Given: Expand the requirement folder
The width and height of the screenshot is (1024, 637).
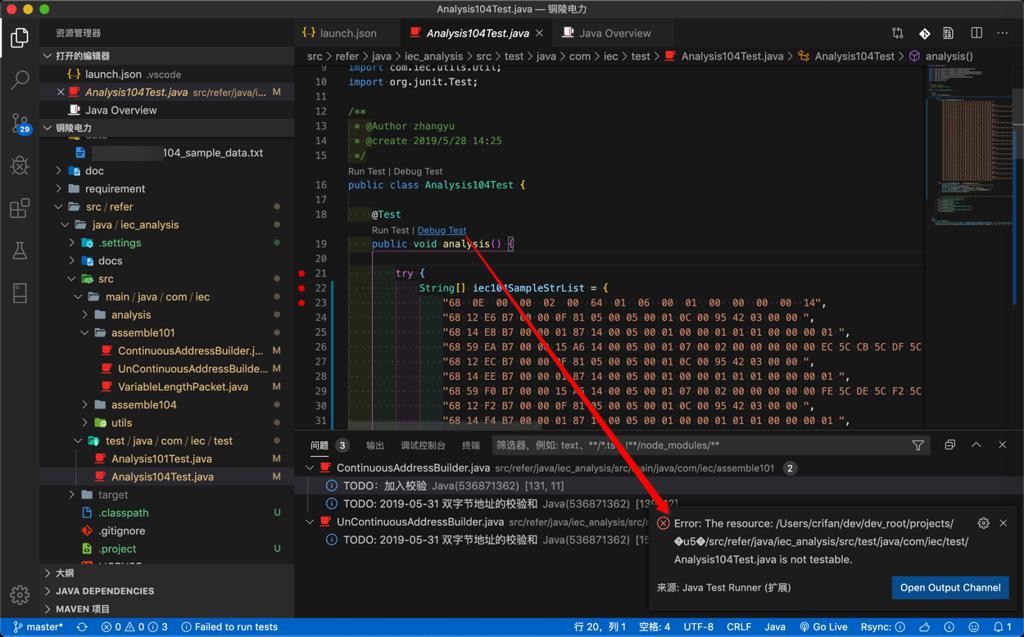Looking at the screenshot, I should pos(115,189).
